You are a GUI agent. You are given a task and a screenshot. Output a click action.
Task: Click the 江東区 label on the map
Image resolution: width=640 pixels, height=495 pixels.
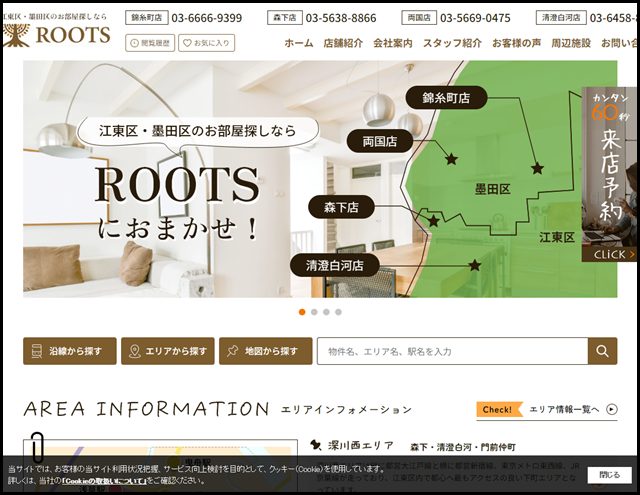pos(556,238)
